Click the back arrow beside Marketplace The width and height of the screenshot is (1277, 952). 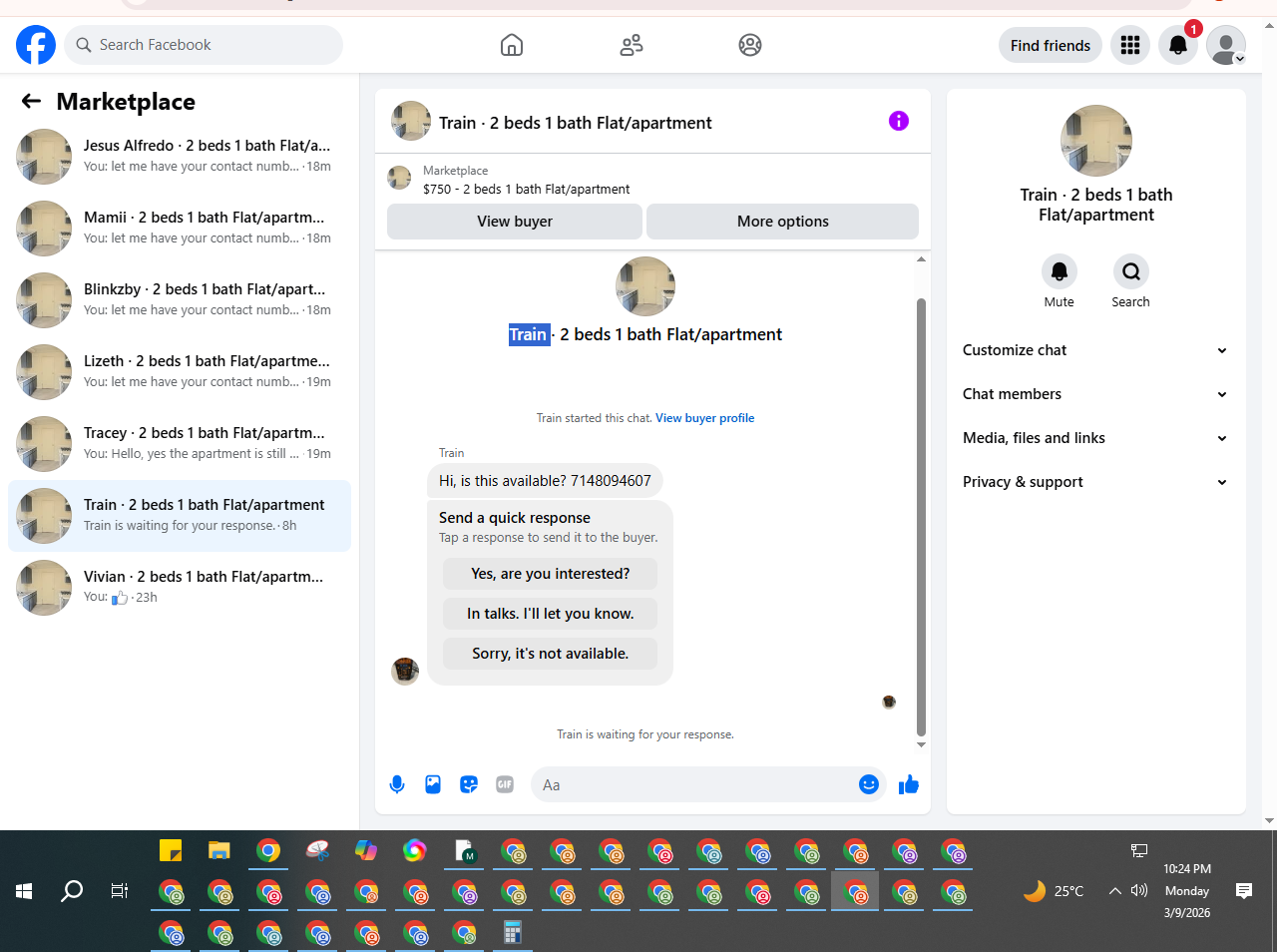click(x=31, y=101)
